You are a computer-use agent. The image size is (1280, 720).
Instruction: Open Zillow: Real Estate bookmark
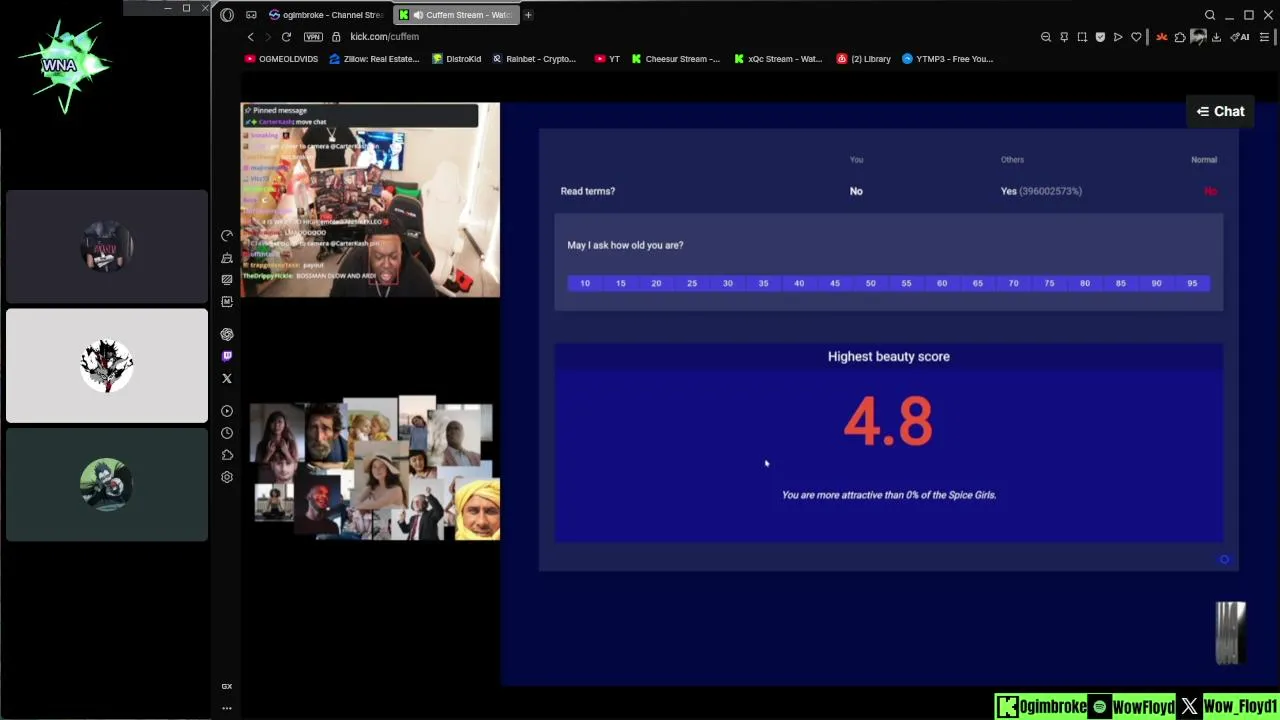pos(375,59)
